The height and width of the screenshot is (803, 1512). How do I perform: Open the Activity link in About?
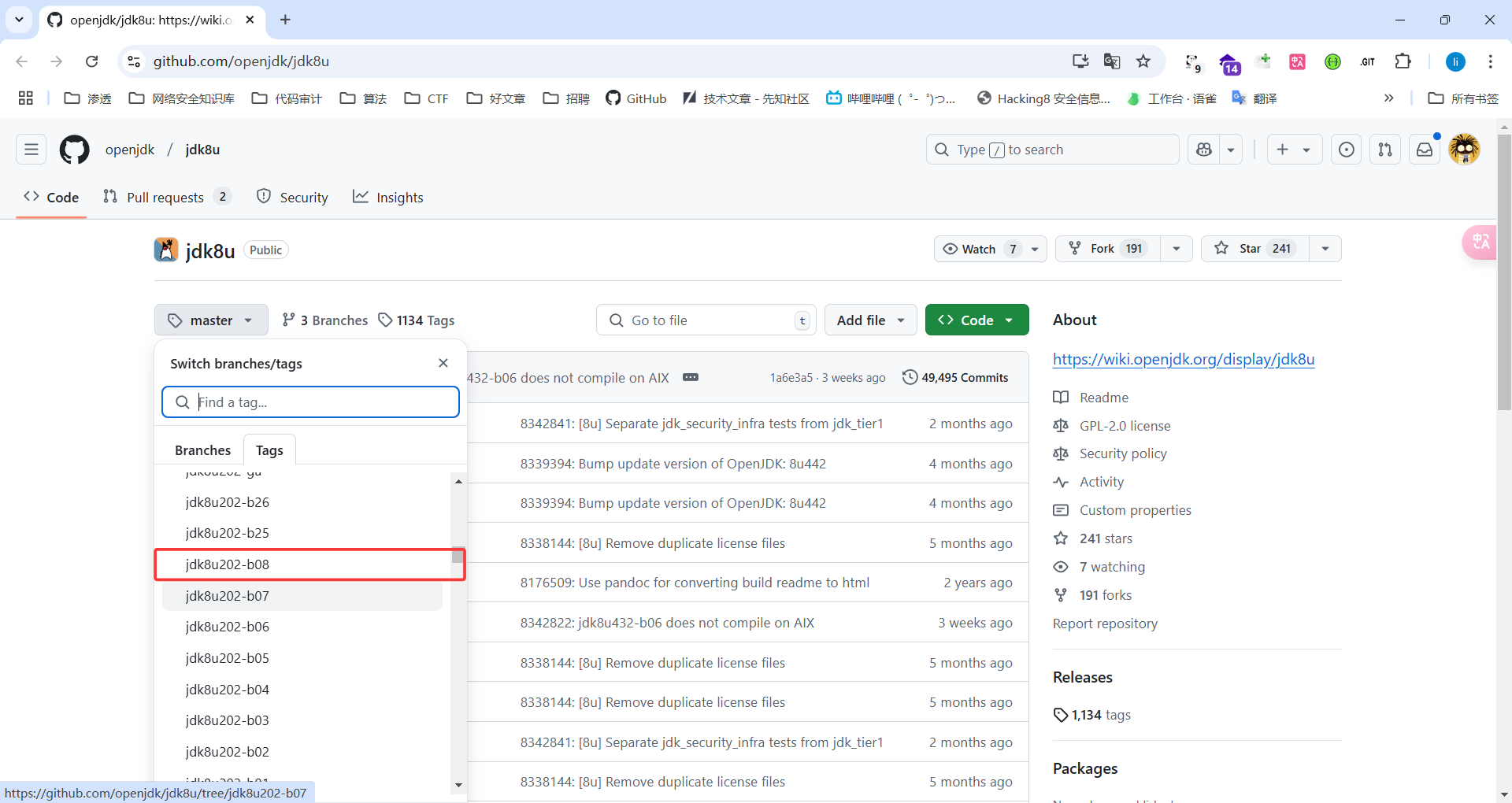(1101, 482)
